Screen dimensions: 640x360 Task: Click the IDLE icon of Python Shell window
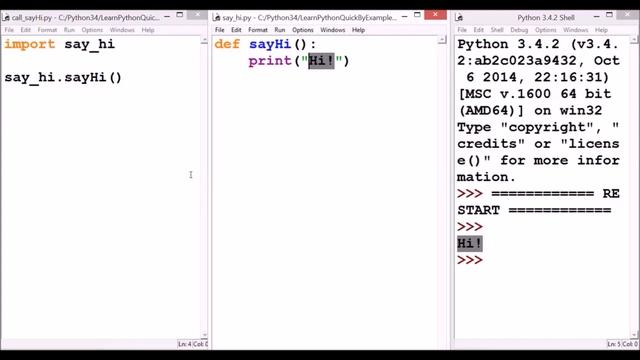(459, 17)
